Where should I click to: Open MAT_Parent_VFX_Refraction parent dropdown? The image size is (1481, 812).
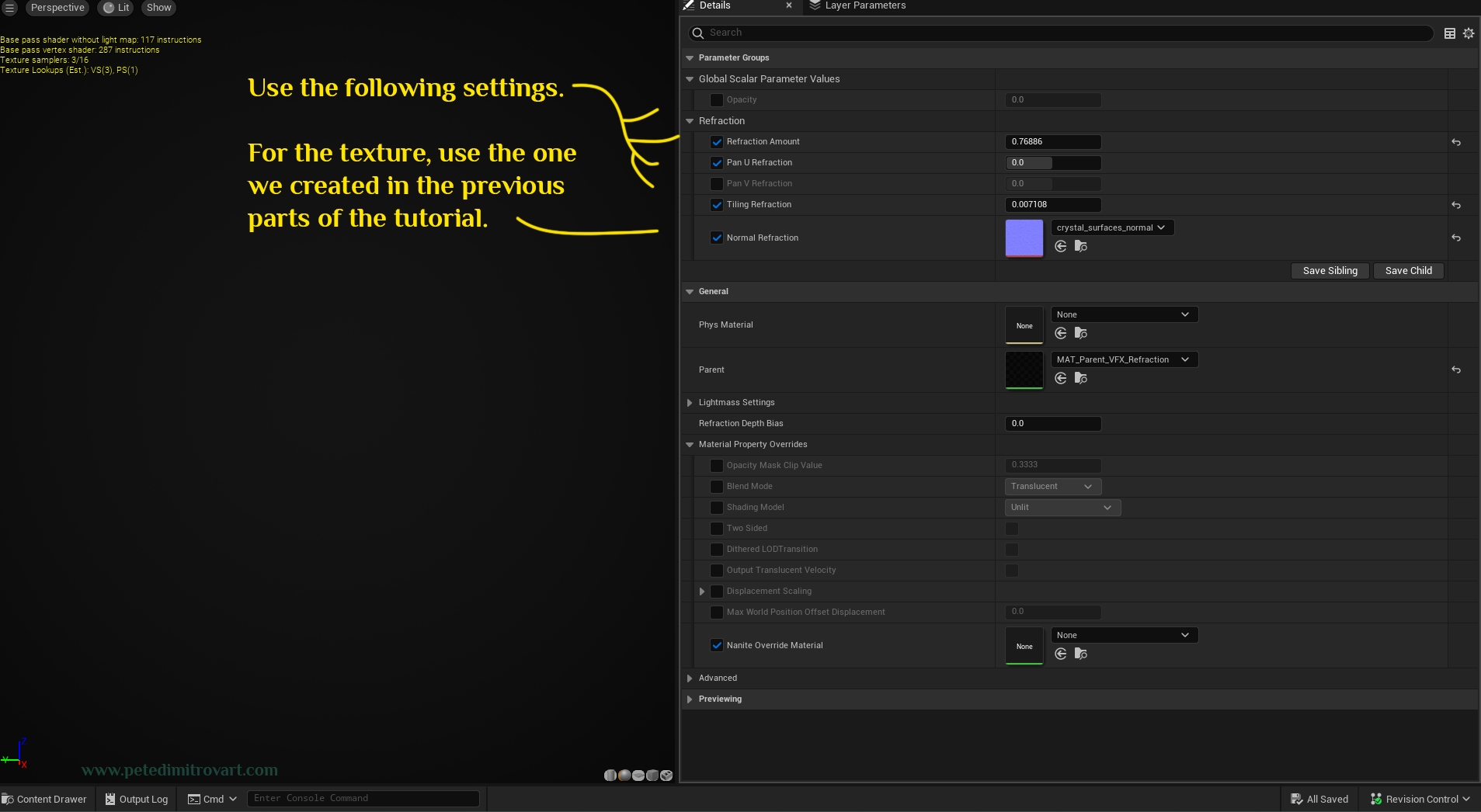(x=1125, y=359)
